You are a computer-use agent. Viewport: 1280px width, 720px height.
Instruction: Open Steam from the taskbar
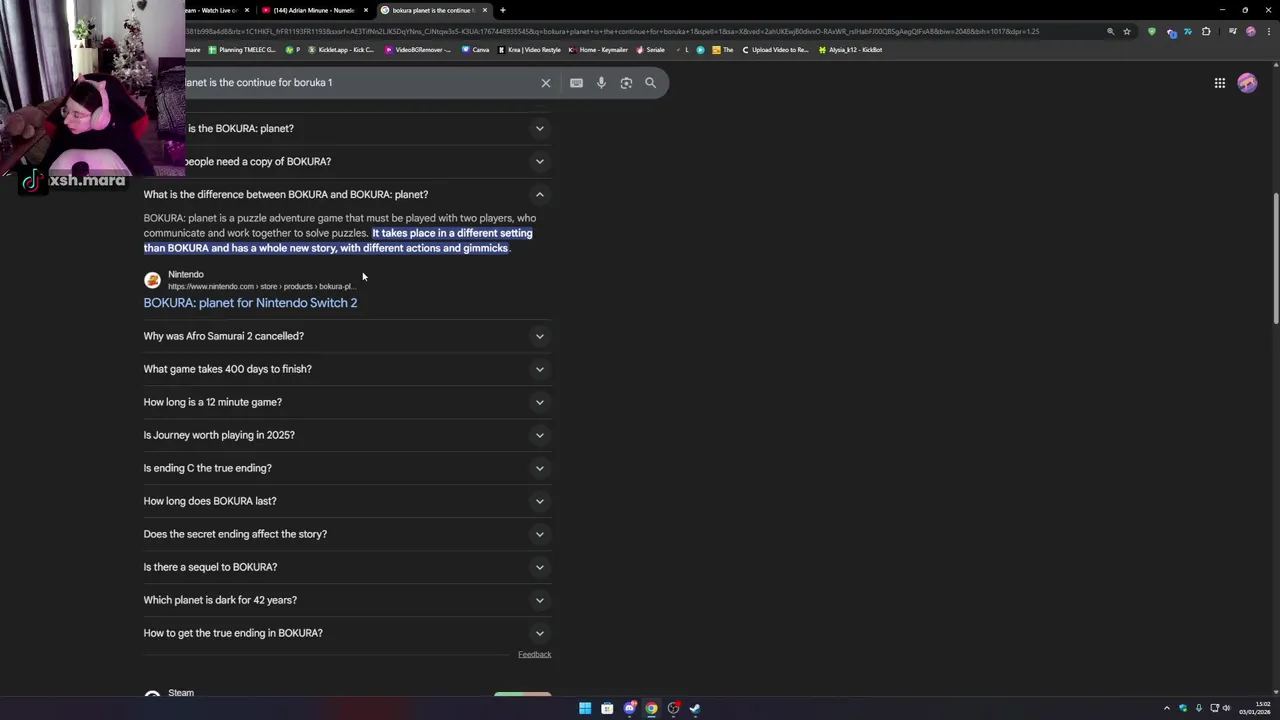(x=695, y=708)
